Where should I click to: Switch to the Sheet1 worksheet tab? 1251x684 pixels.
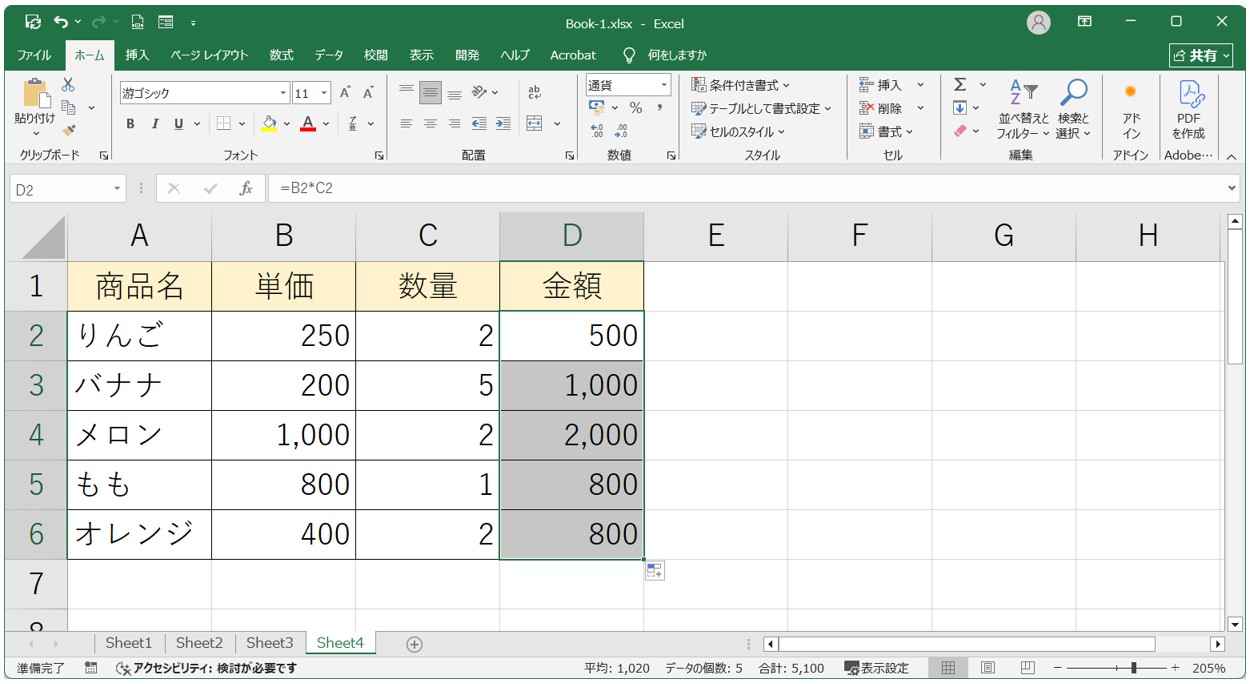[x=129, y=643]
